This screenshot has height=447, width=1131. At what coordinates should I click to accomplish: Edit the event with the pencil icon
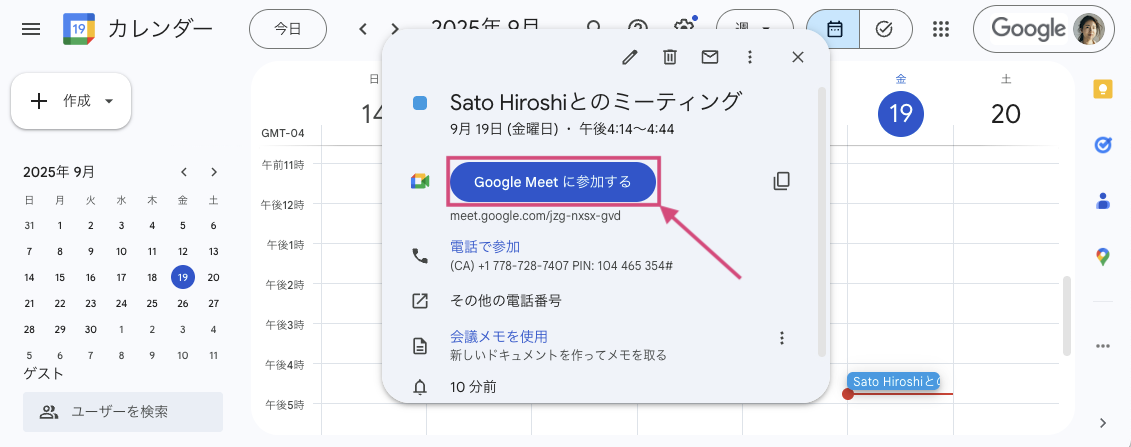630,57
